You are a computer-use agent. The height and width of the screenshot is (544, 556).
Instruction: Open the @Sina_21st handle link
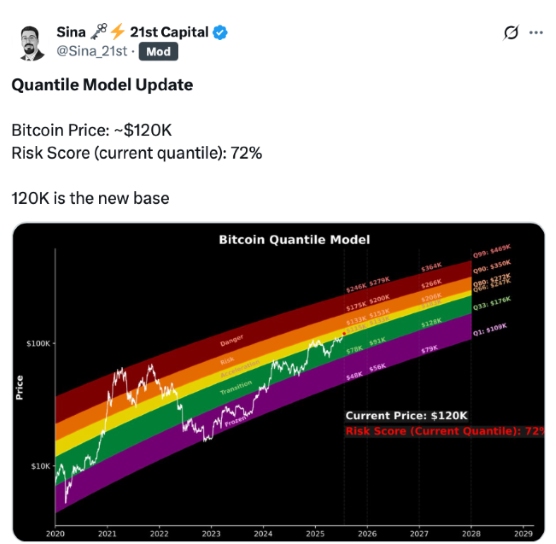coord(91,51)
